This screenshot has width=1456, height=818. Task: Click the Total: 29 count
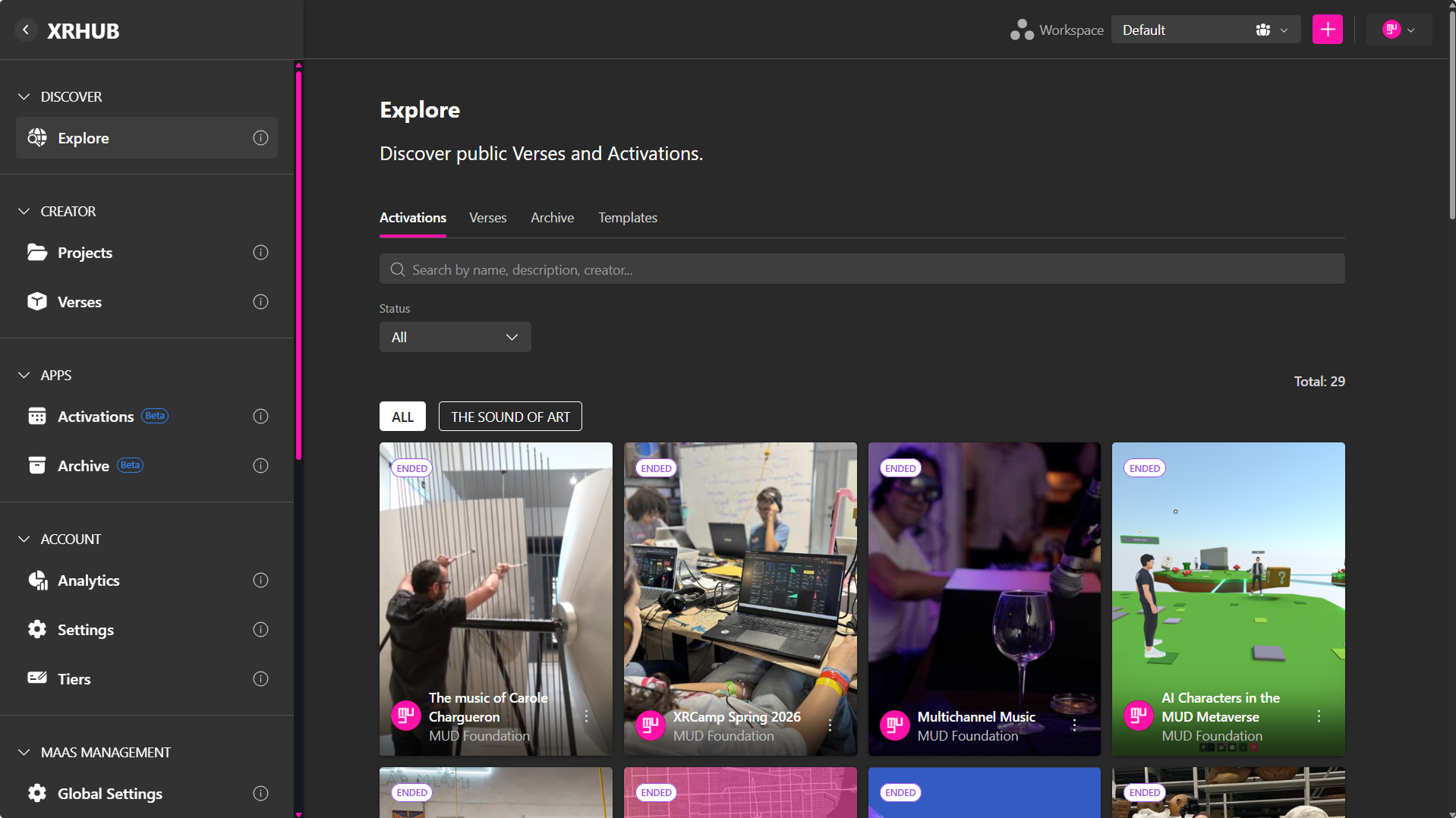[x=1319, y=382]
